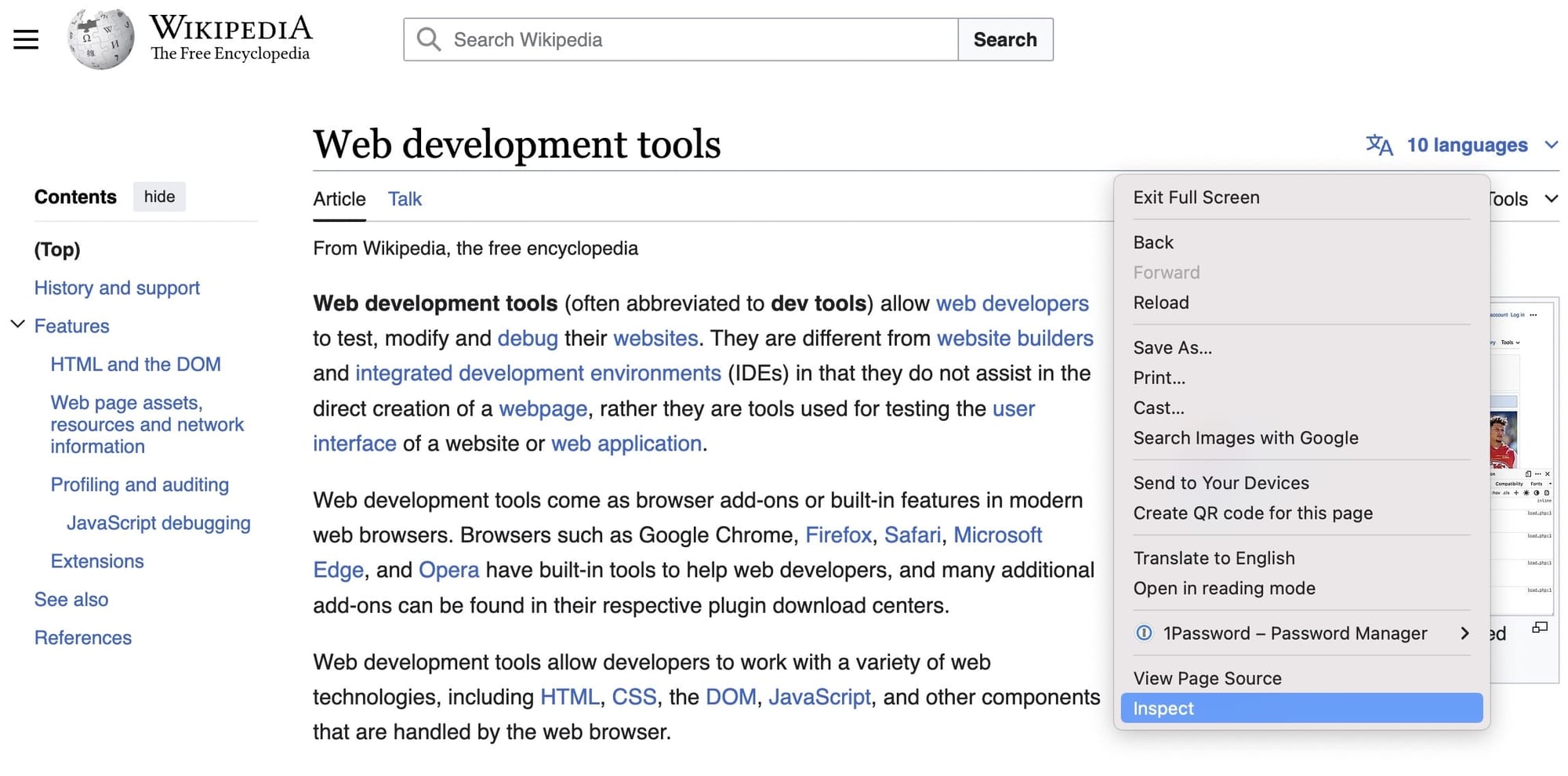The width and height of the screenshot is (1568, 776).
Task: Click the pop-out window icon near page edge
Action: click(x=1540, y=627)
